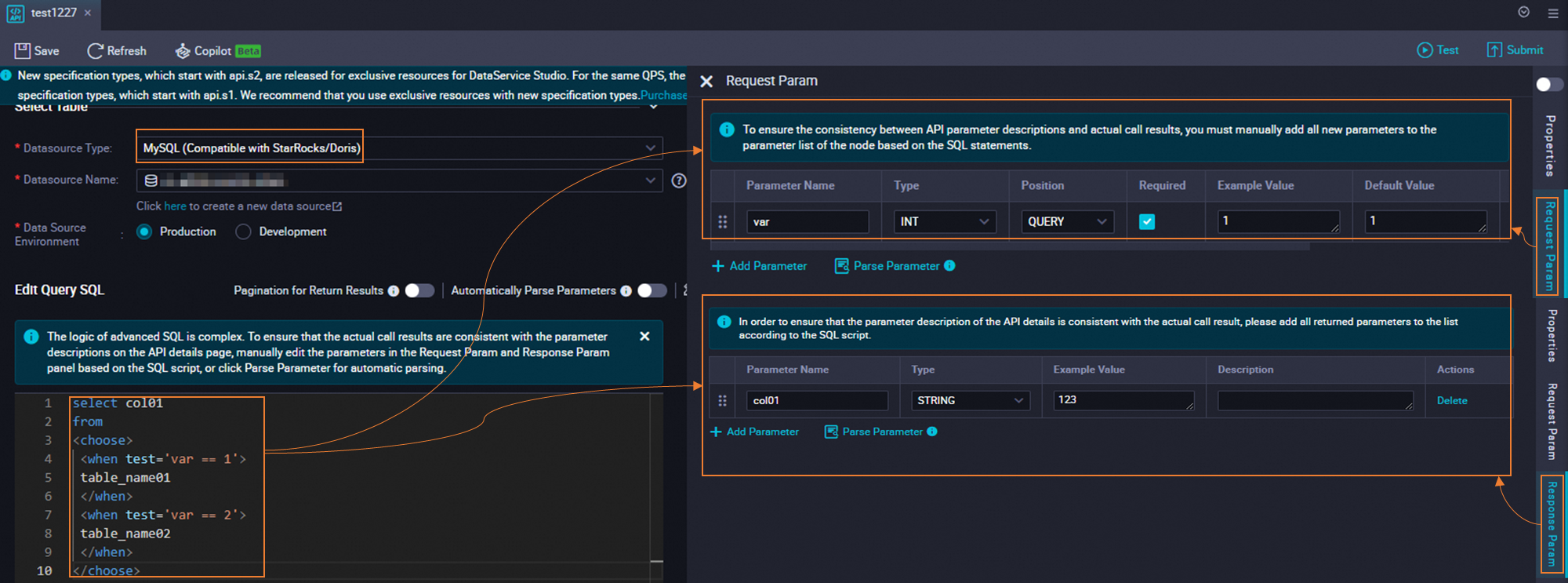This screenshot has height=583, width=1568.
Task: Click Add Parameter under request parameters
Action: click(760, 266)
